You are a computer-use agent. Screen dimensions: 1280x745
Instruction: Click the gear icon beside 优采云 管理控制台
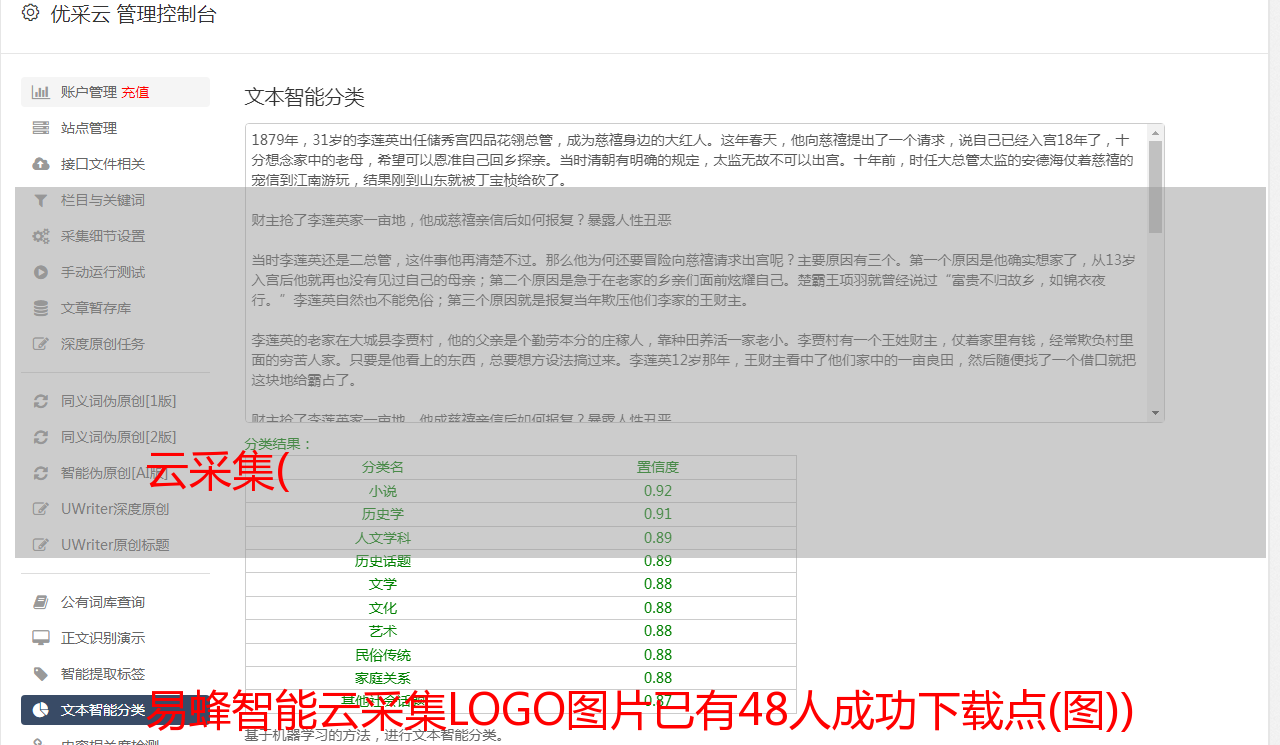(x=30, y=13)
